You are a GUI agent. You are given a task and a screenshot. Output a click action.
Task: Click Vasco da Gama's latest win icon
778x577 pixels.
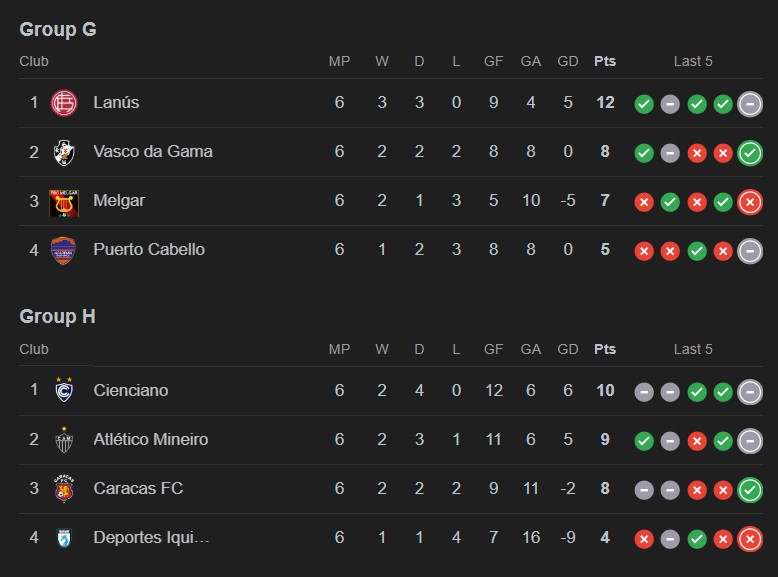click(x=750, y=153)
